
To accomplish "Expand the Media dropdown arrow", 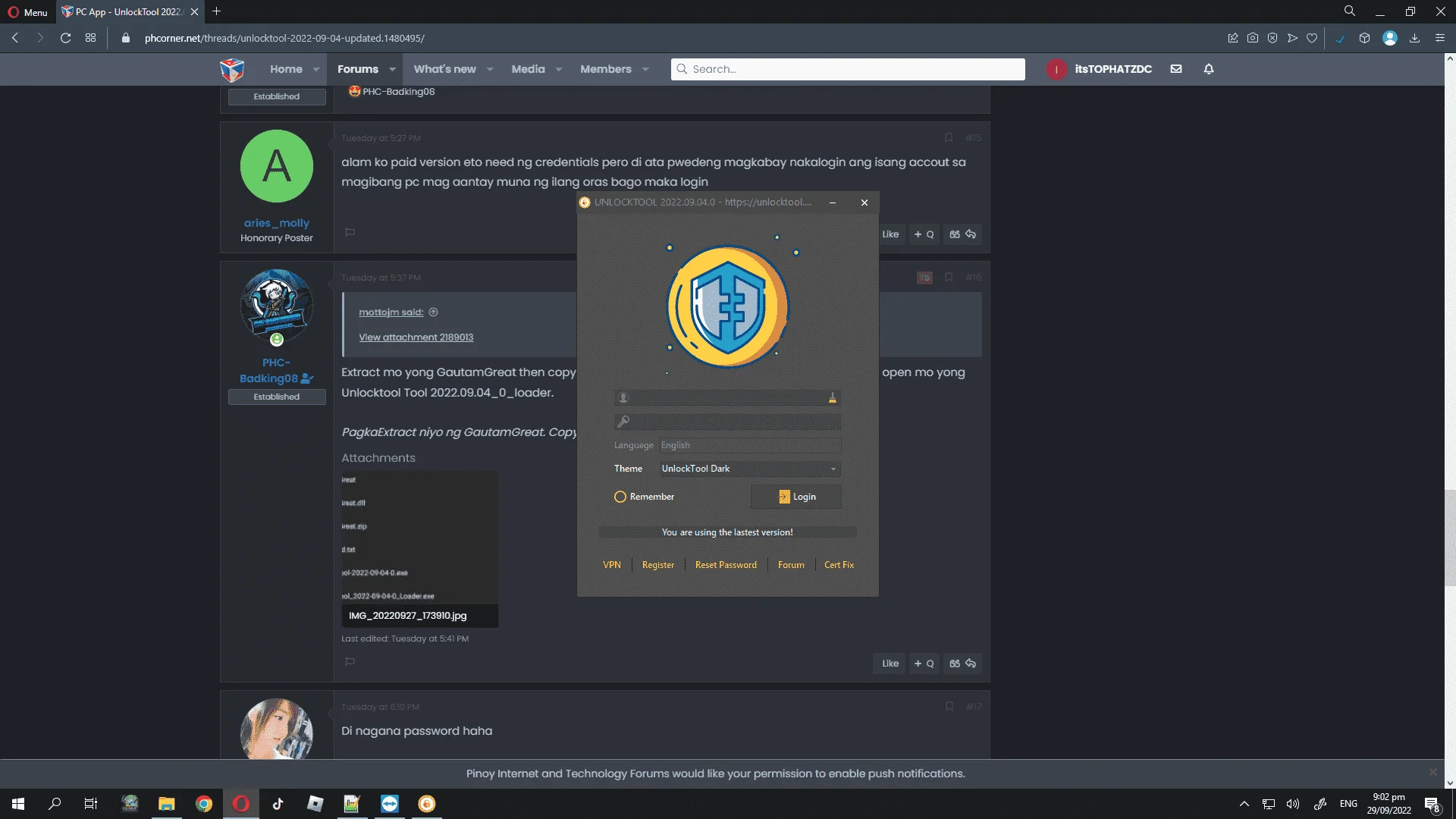I will (x=559, y=69).
